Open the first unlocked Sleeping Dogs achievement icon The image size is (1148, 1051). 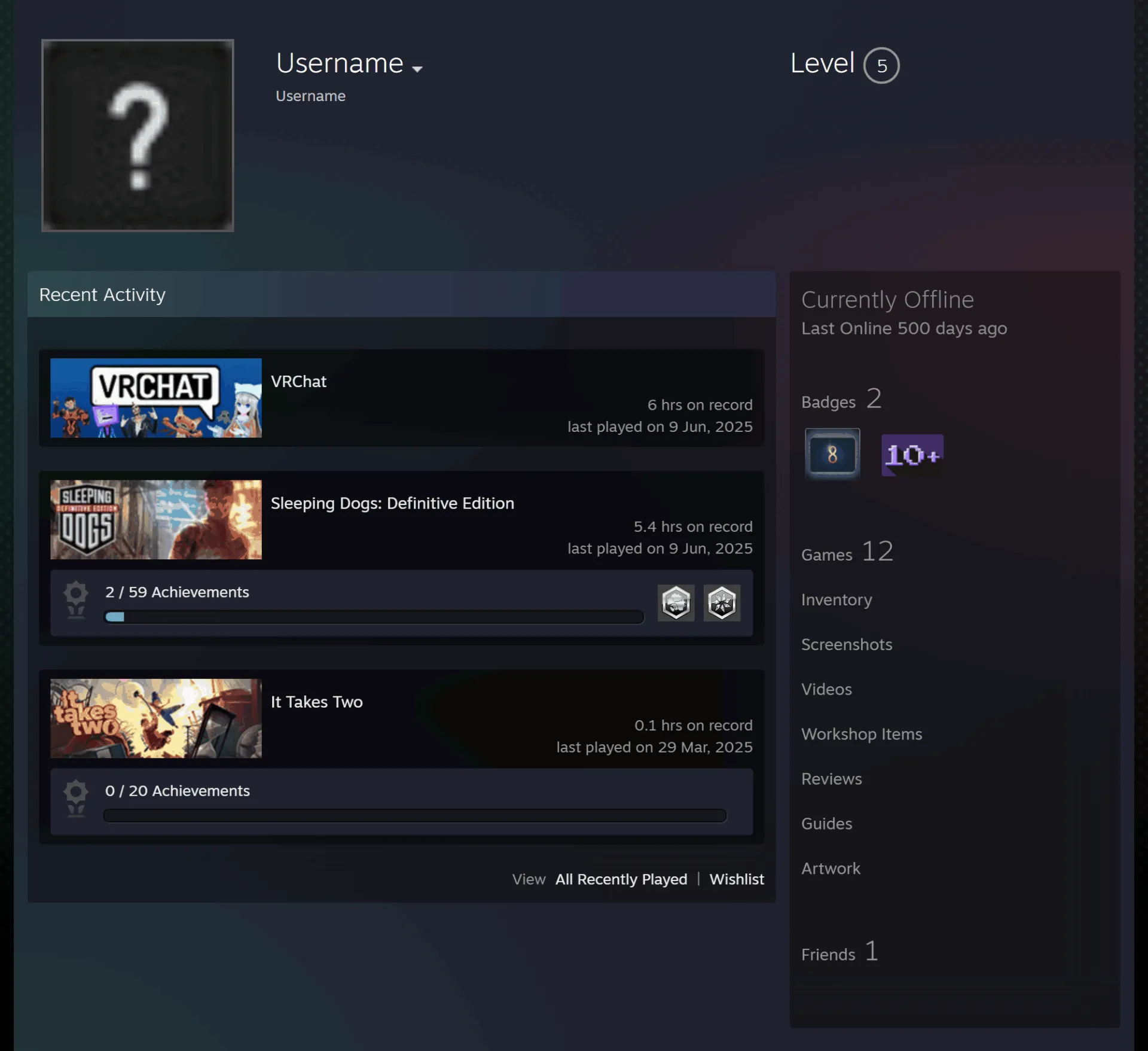click(676, 603)
